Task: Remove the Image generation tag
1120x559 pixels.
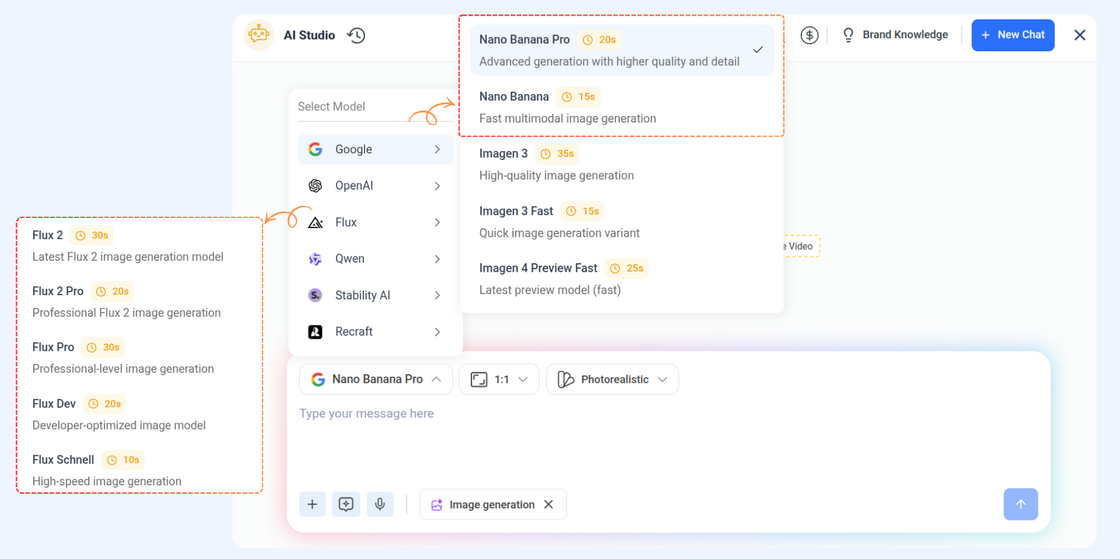Action: [548, 504]
